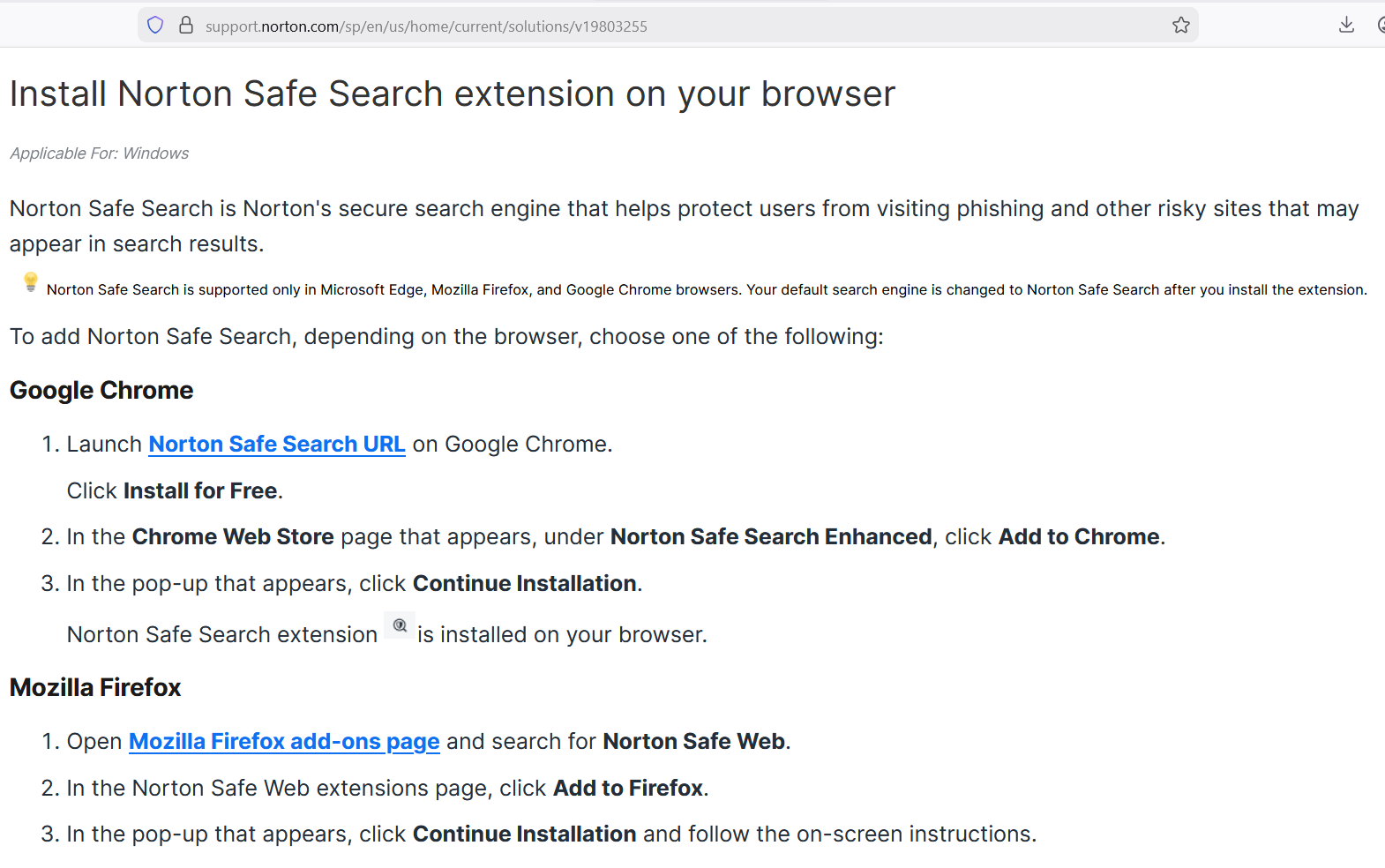The height and width of the screenshot is (868, 1385).
Task: Bookmark this page with the star icon
Action: 1181,26
